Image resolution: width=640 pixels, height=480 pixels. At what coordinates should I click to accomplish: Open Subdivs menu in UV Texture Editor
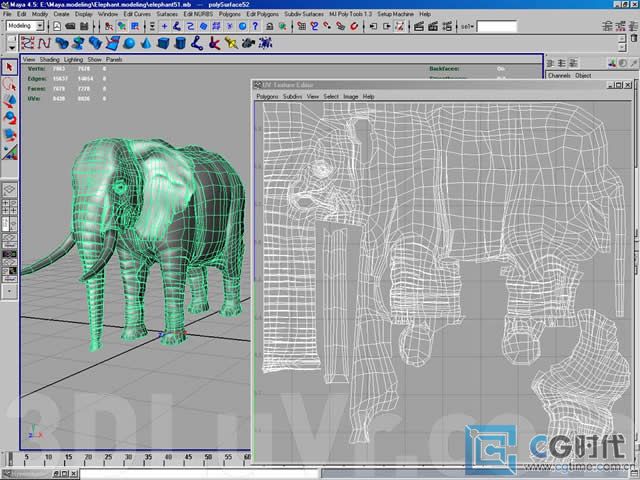(292, 97)
